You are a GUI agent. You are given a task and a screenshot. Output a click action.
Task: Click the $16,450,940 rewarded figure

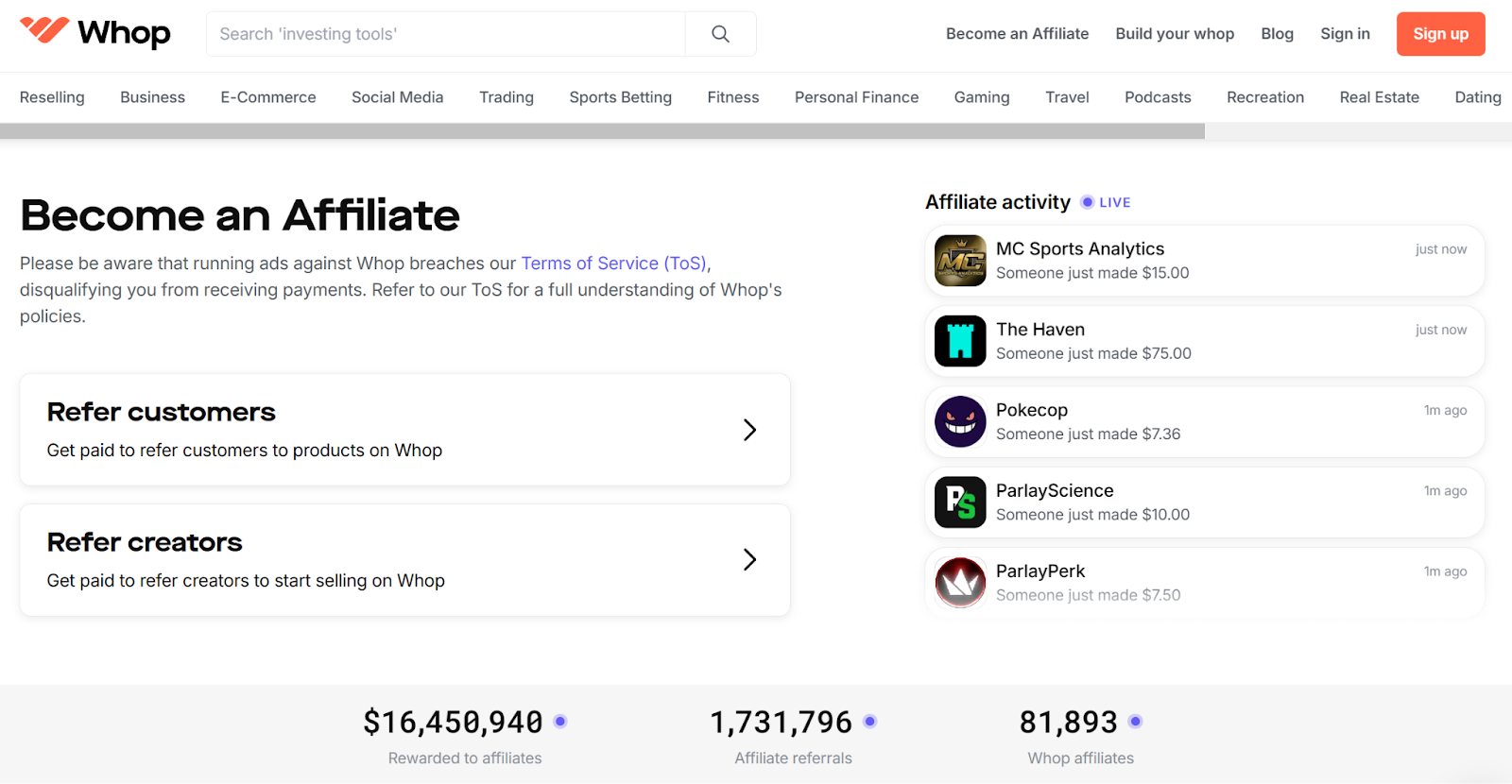(454, 723)
